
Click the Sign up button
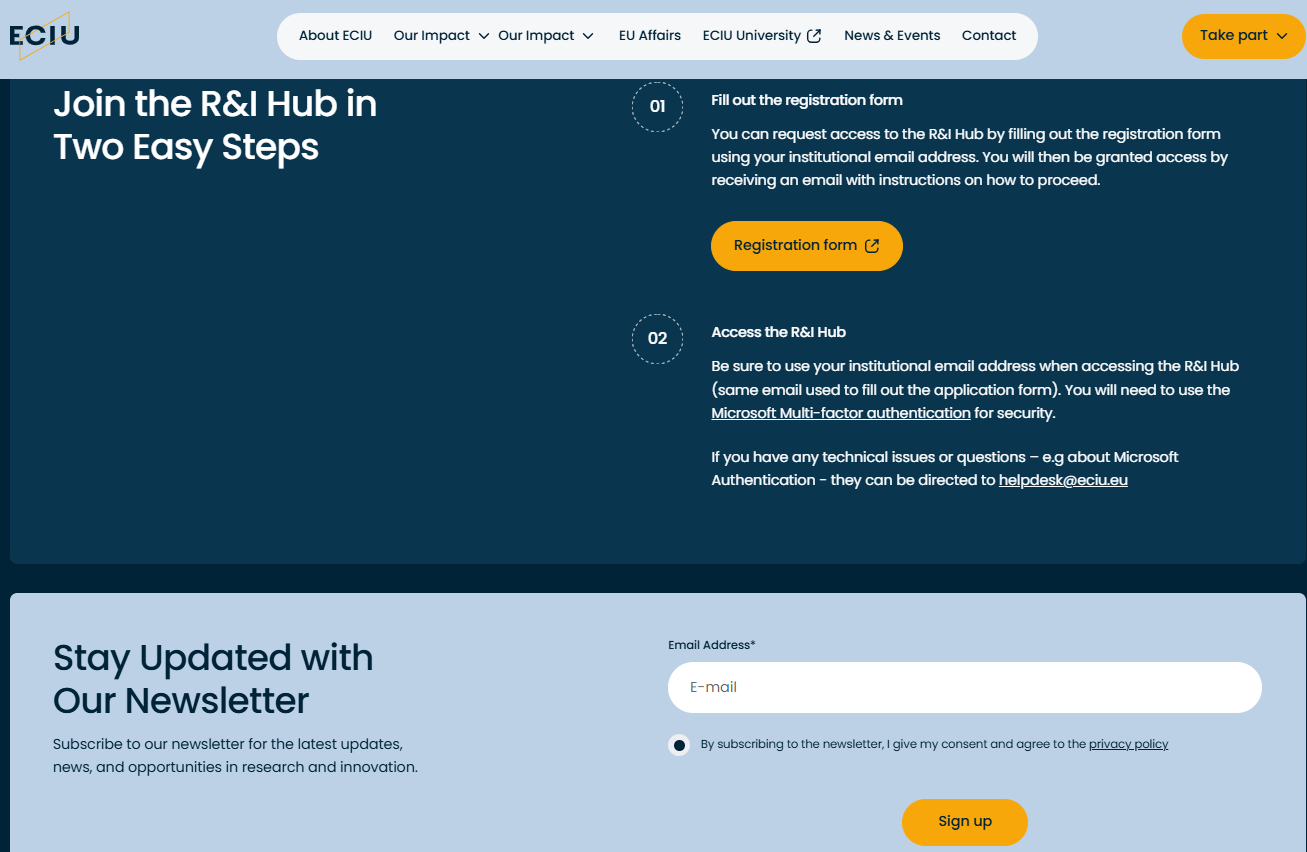965,822
